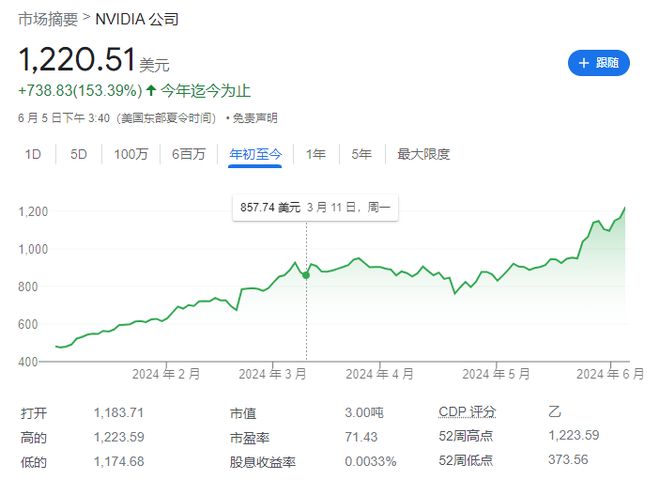Click the 1,220.51 price value

click(x=77, y=59)
